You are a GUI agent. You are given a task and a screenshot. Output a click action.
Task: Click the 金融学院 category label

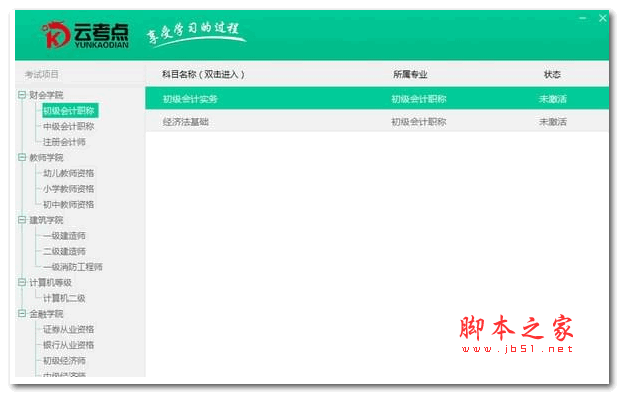[x=46, y=314]
